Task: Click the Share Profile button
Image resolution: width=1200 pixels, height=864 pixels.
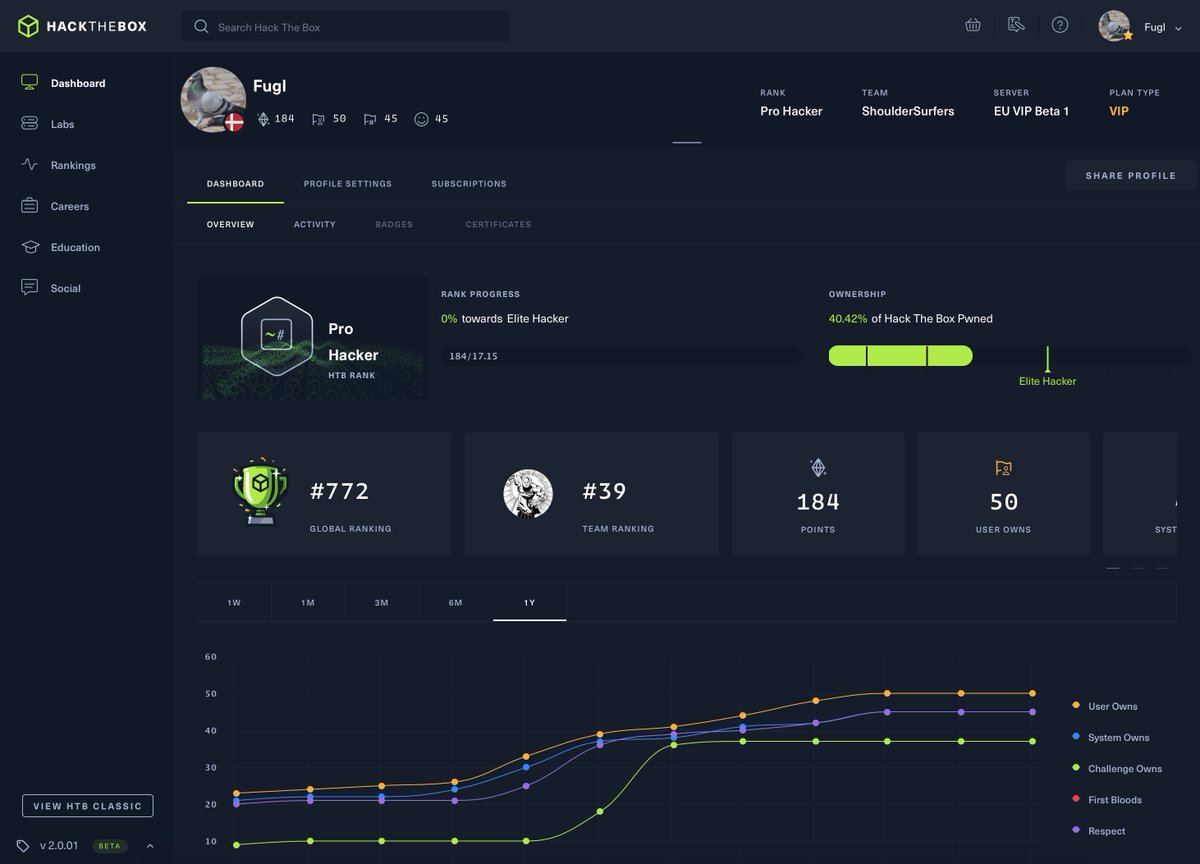Action: tap(1131, 175)
